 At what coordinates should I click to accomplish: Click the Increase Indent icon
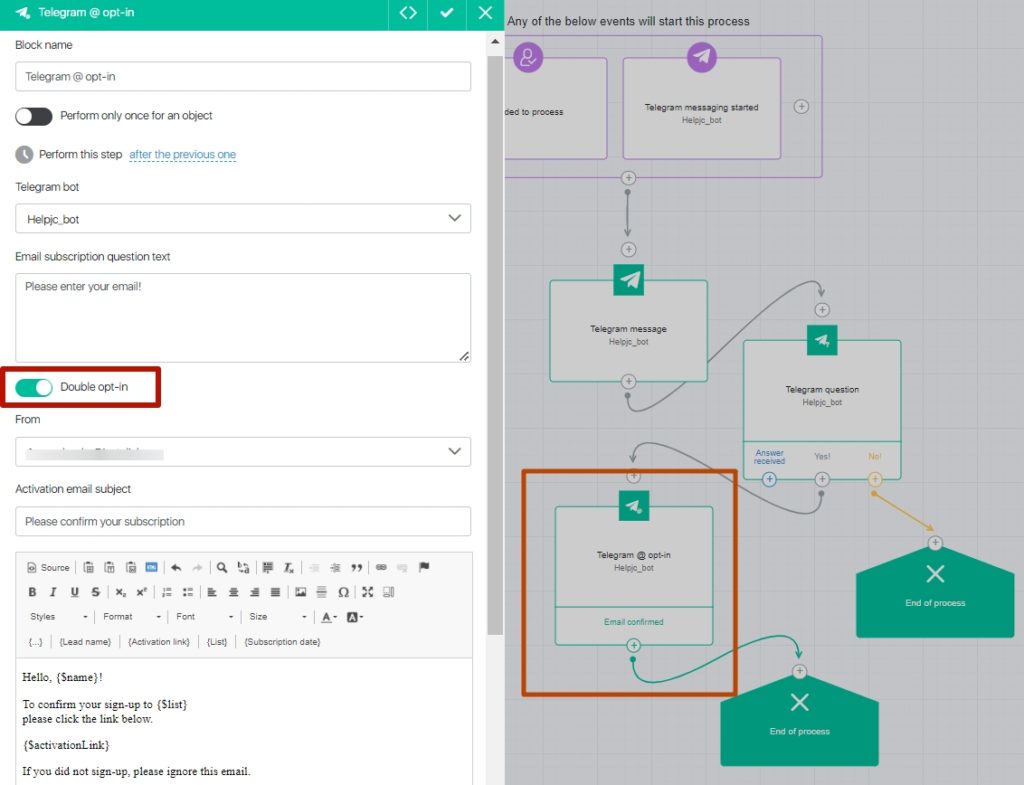(x=335, y=568)
